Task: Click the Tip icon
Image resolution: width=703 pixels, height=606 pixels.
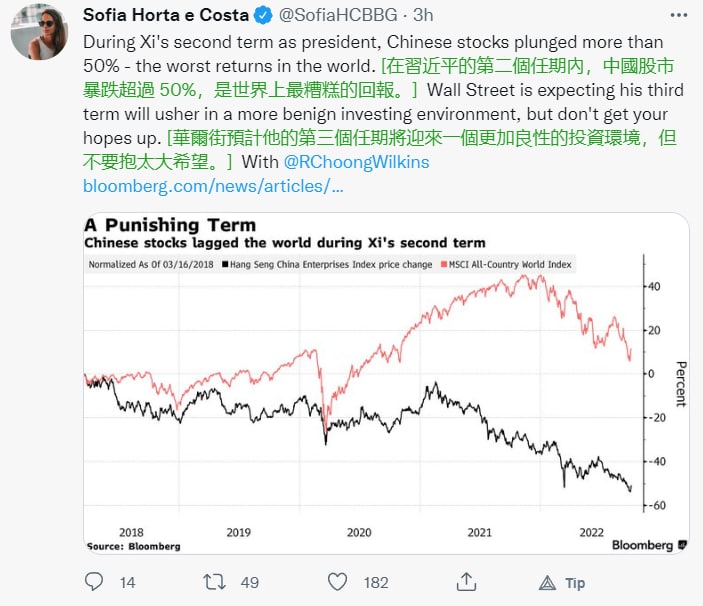Action: click(x=548, y=581)
